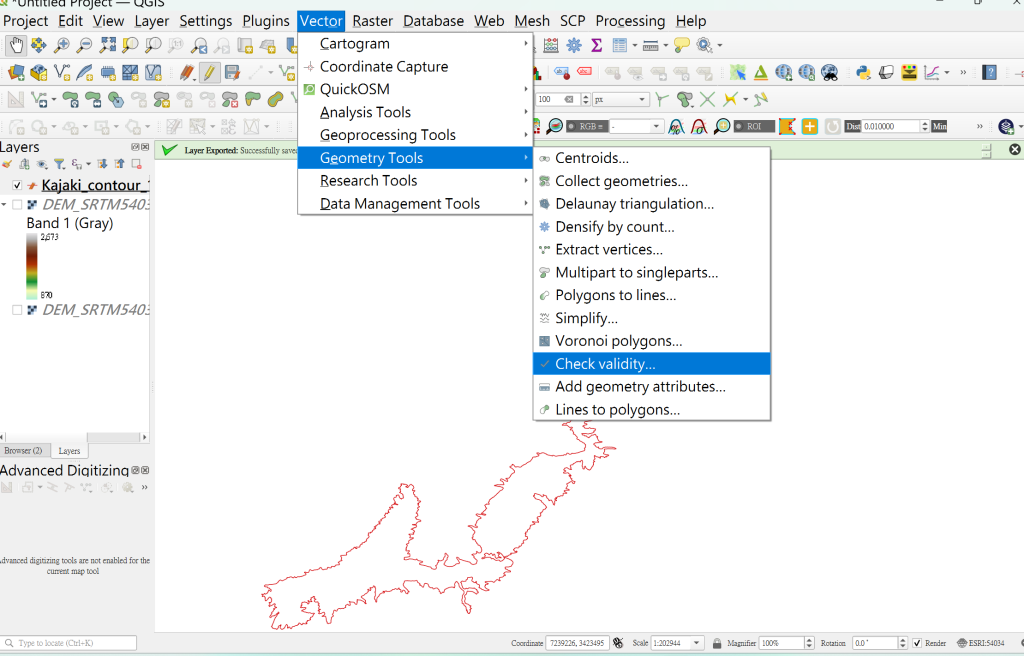This screenshot has width=1024, height=656.
Task: Enable the bottom DEM_SRTM layer checkbox
Action: coord(17,310)
